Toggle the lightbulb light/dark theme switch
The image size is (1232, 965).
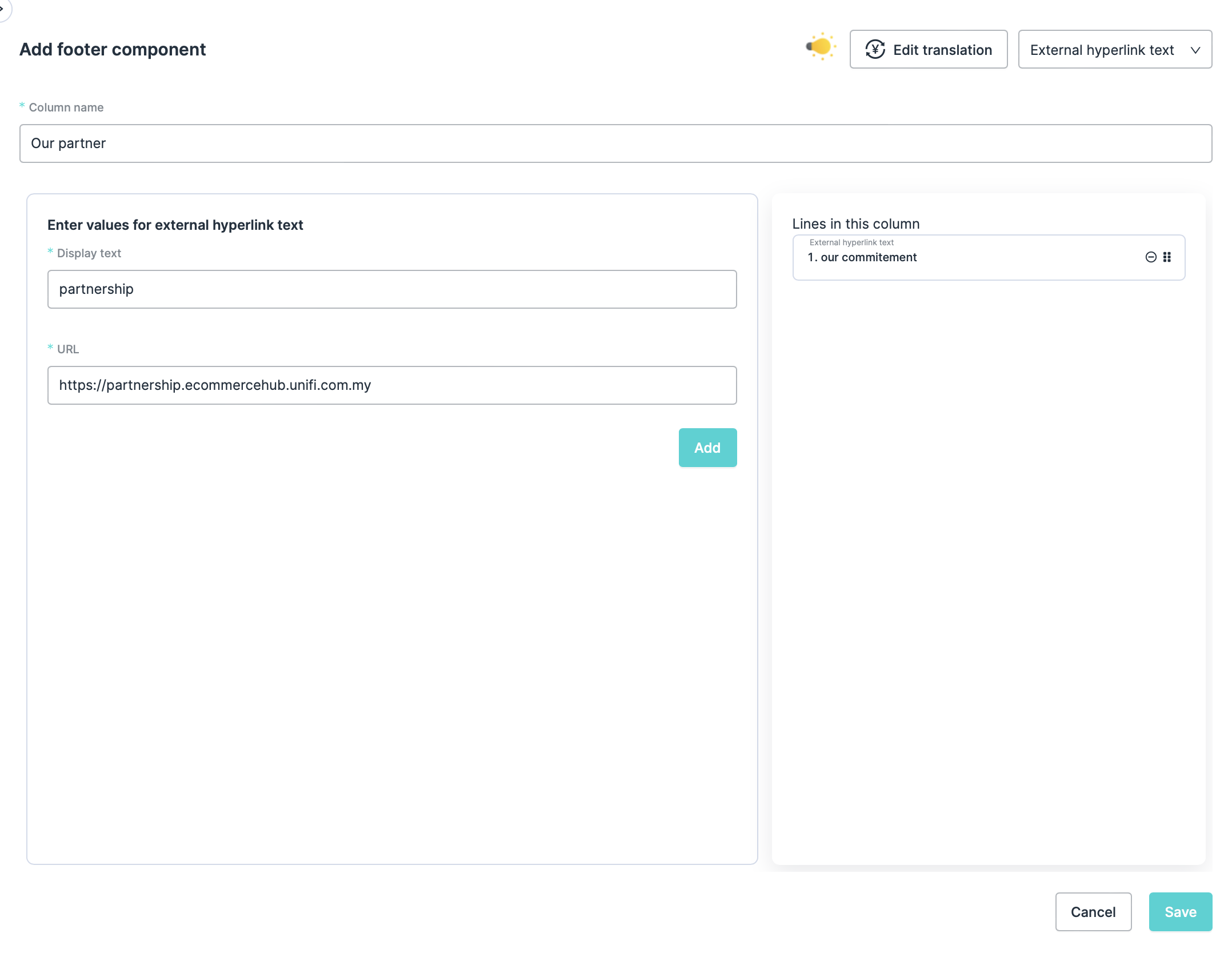point(821,47)
